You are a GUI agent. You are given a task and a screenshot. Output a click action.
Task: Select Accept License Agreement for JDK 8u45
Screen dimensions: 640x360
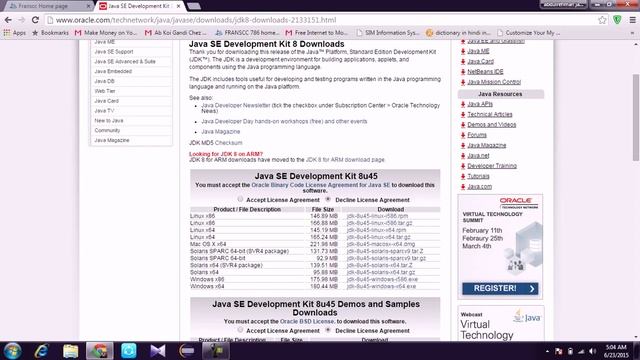[240, 199]
